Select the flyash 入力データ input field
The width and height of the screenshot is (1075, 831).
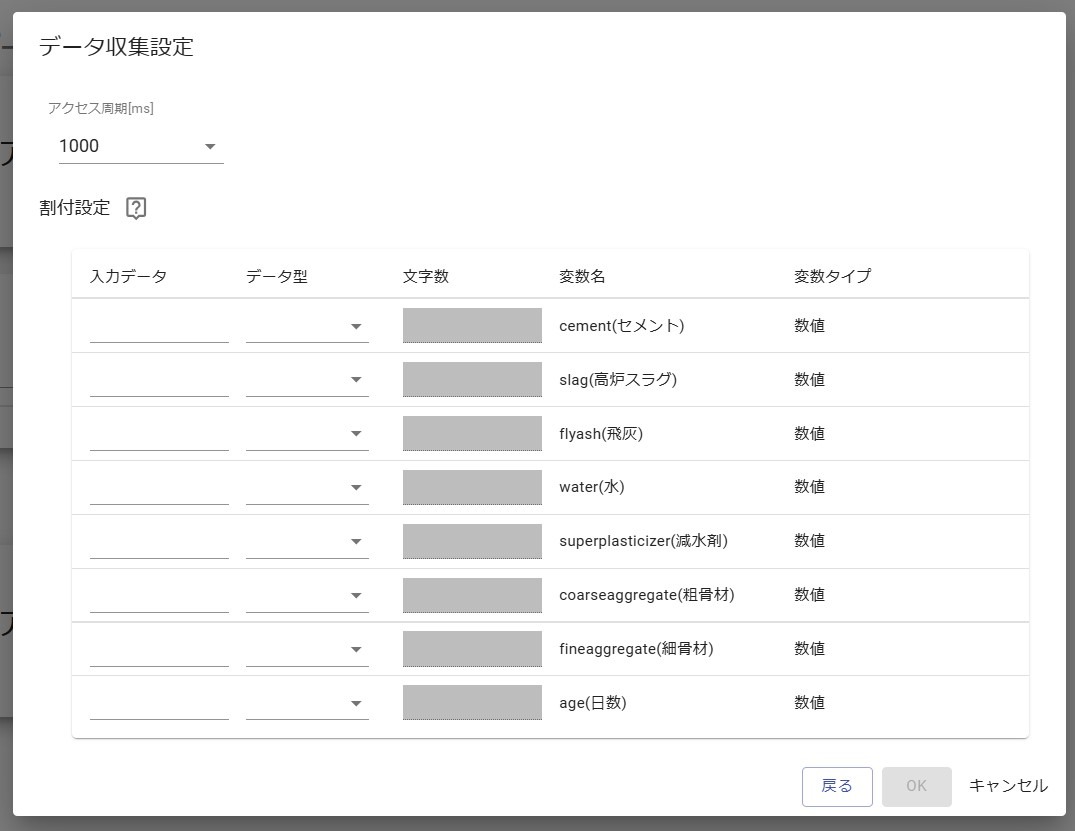(x=159, y=435)
